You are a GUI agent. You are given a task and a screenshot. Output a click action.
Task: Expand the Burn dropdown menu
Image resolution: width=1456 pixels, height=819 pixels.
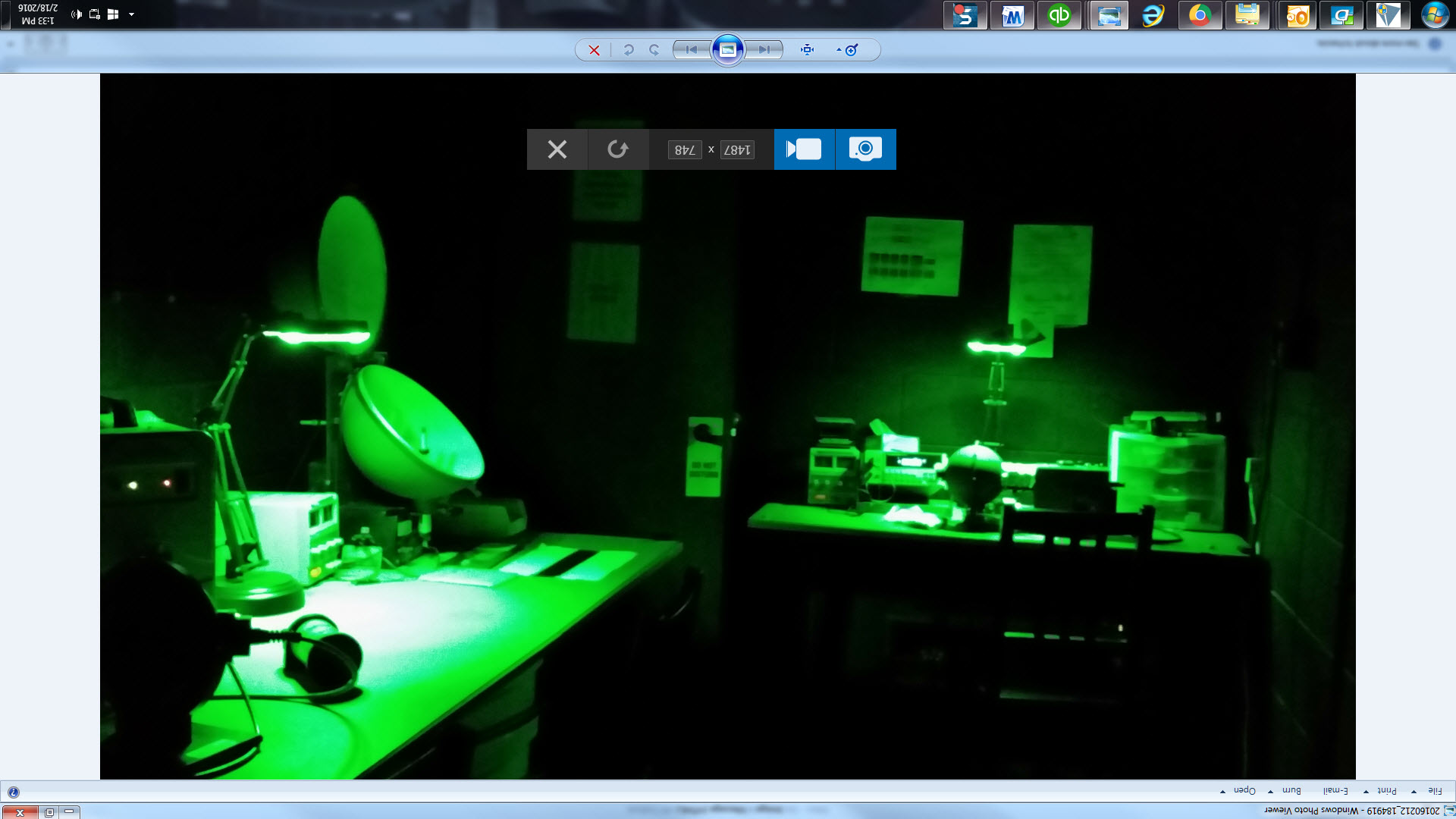click(x=1270, y=792)
